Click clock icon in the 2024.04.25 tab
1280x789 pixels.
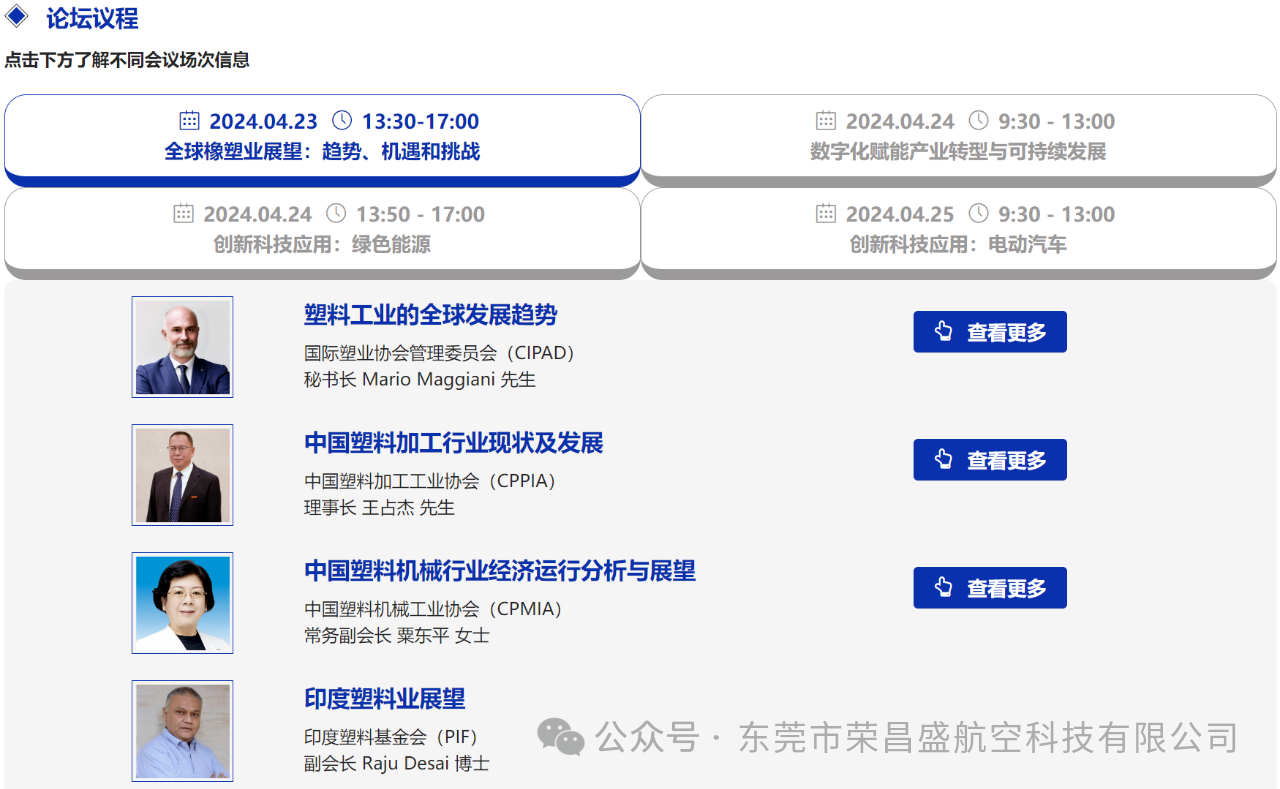[x=978, y=214]
